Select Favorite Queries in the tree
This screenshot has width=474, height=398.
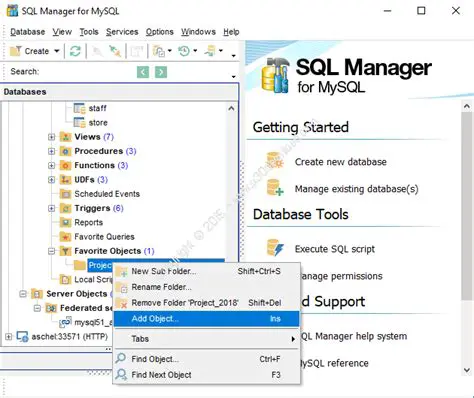coord(104,237)
